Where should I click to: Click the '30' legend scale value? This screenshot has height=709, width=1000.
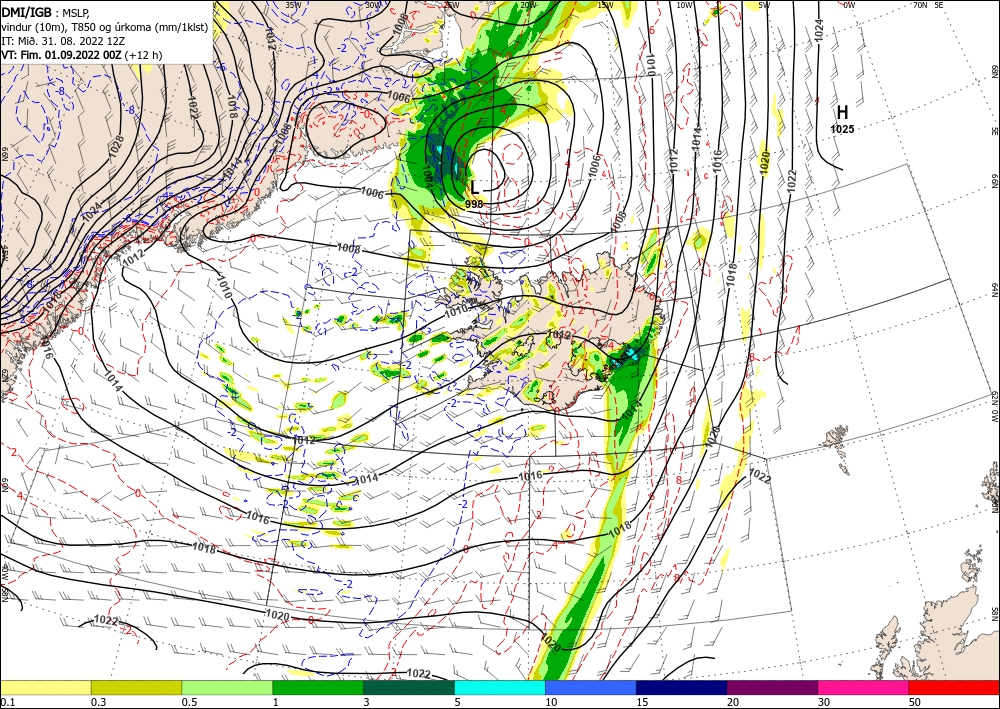pyautogui.click(x=824, y=702)
